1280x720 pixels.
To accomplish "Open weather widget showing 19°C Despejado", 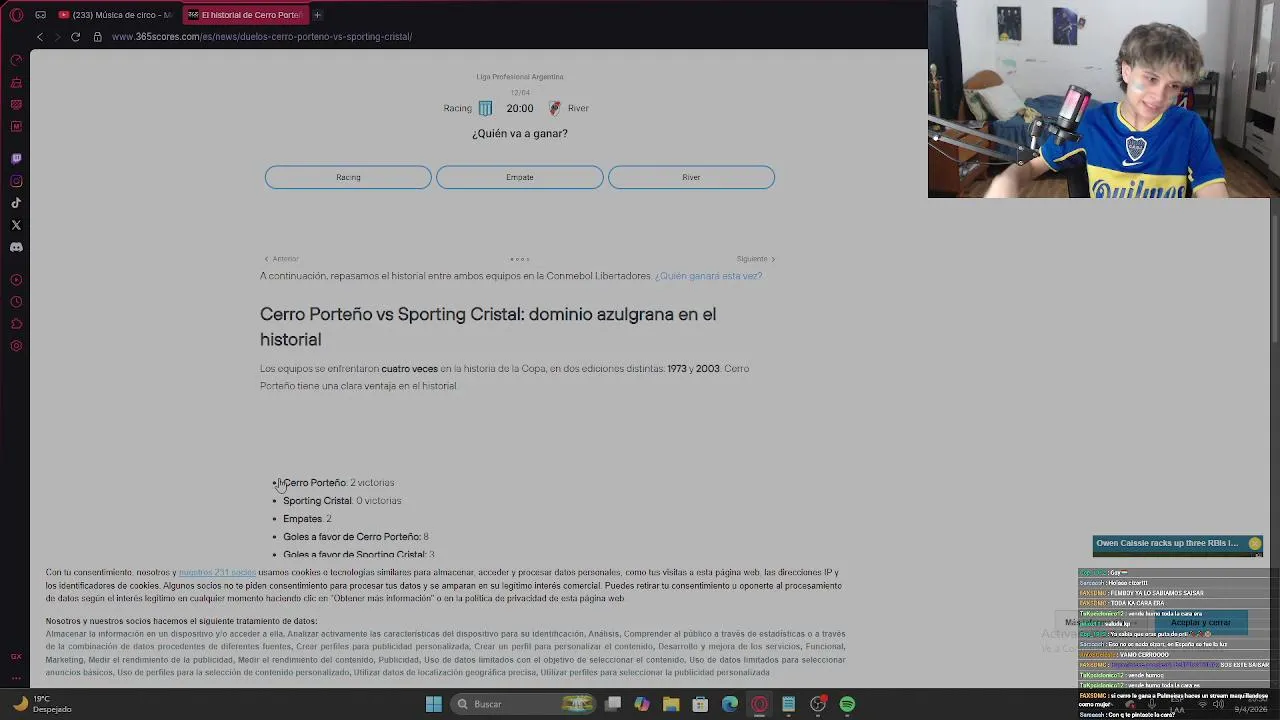I will tap(42, 704).
